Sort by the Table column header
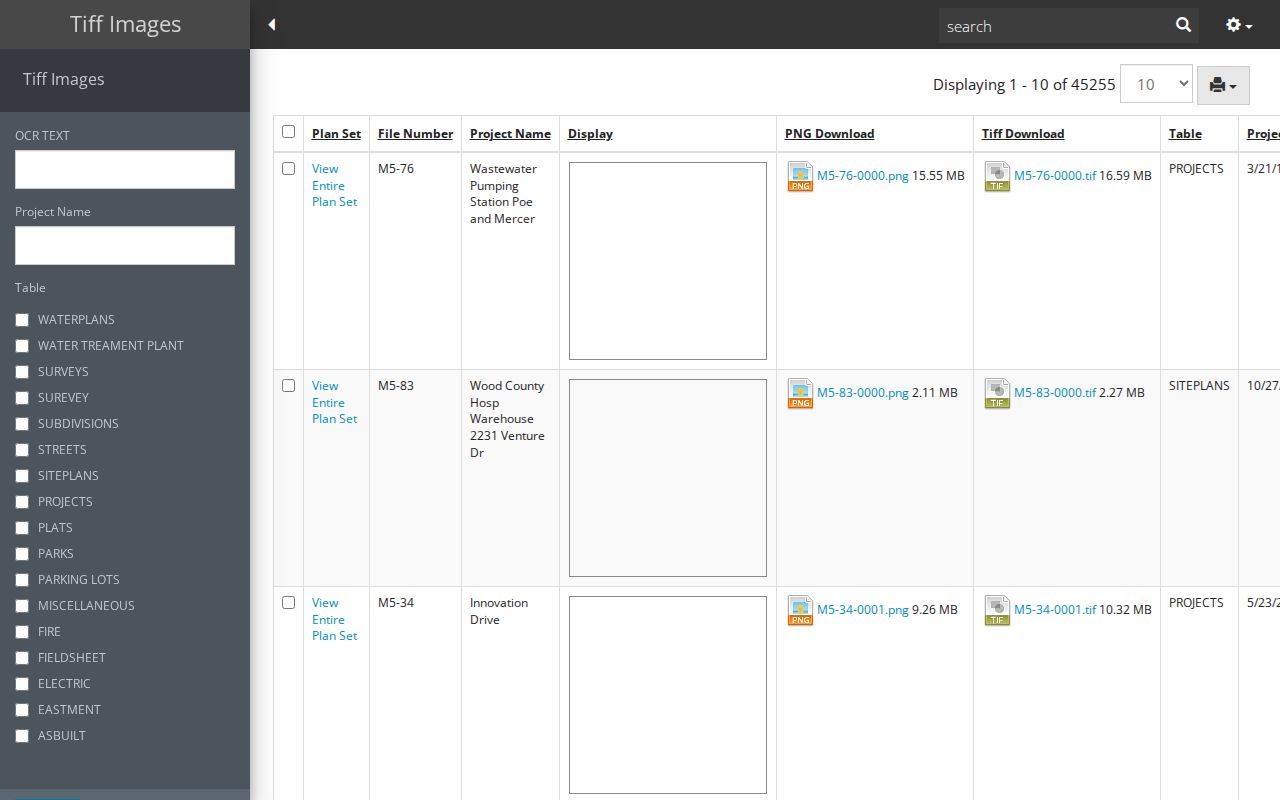 tap(1185, 134)
